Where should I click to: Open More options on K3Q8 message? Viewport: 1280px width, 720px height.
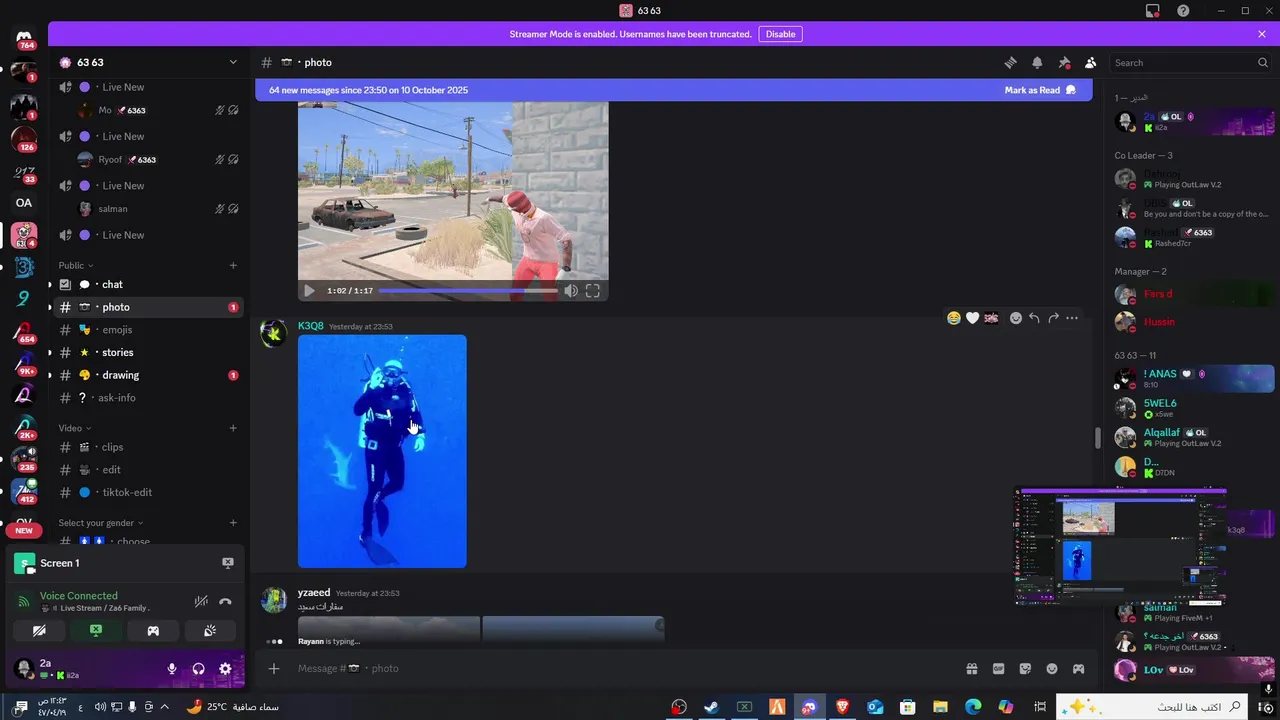(1072, 318)
